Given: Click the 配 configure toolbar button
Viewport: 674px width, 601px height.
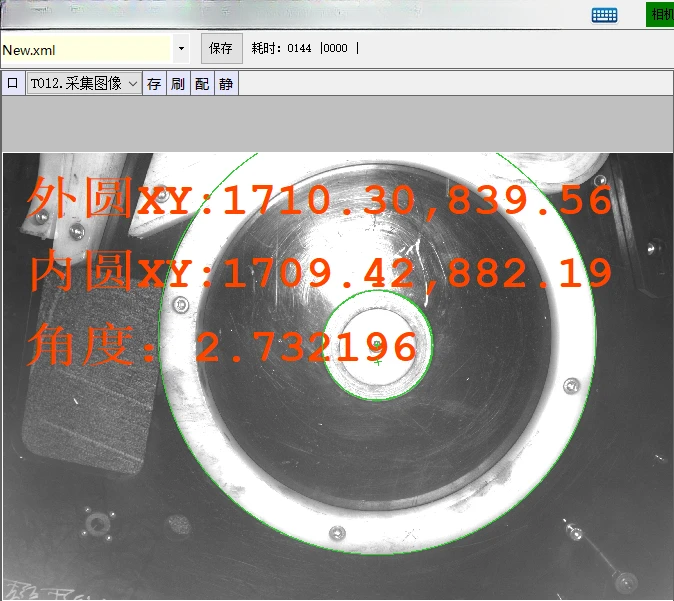Looking at the screenshot, I should [202, 83].
